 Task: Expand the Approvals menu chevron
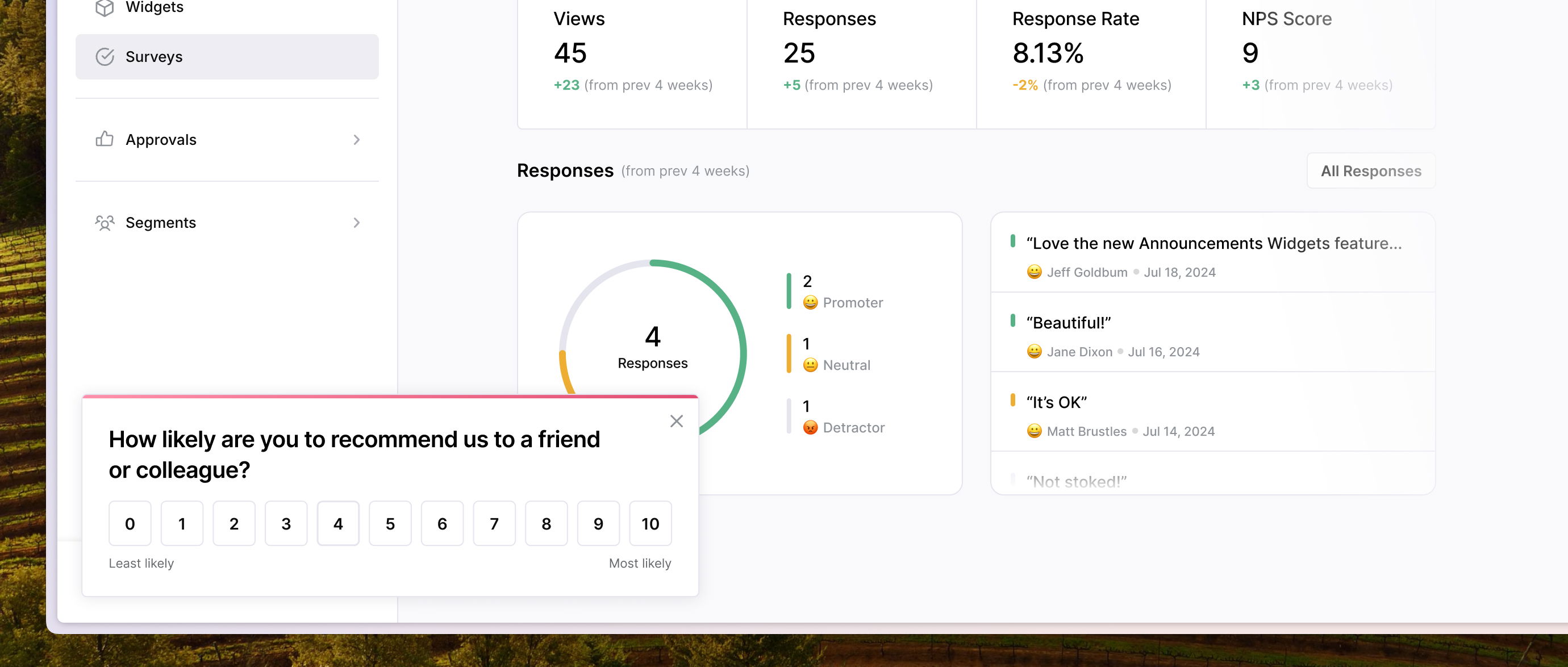pyautogui.click(x=357, y=140)
